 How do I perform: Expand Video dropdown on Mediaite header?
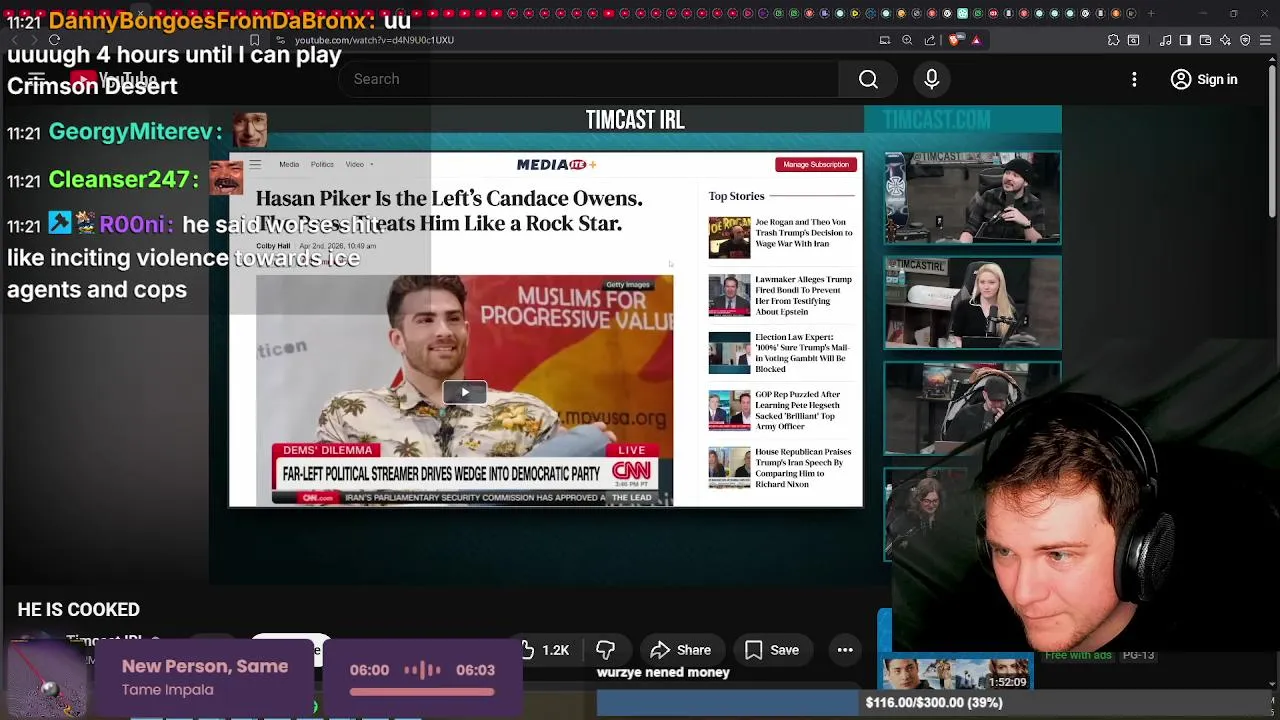click(x=359, y=164)
